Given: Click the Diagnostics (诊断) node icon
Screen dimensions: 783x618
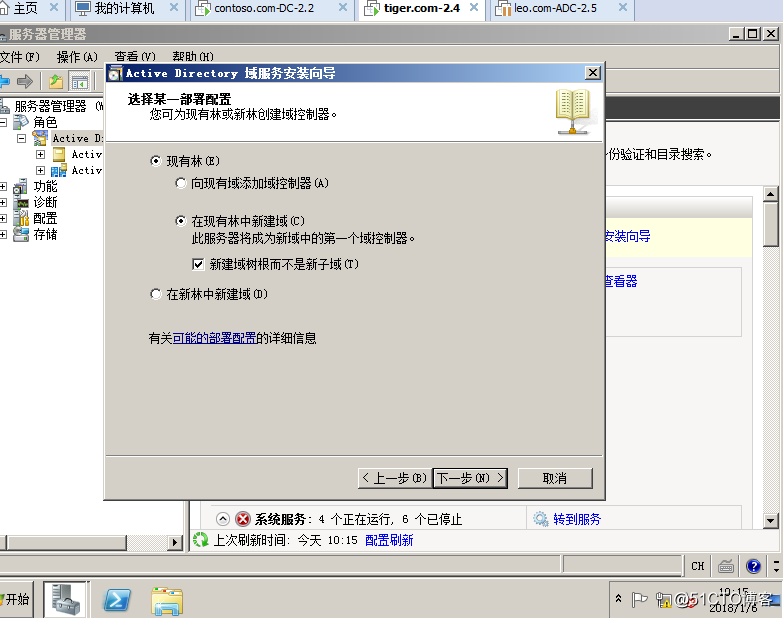Looking at the screenshot, I should [x=21, y=202].
